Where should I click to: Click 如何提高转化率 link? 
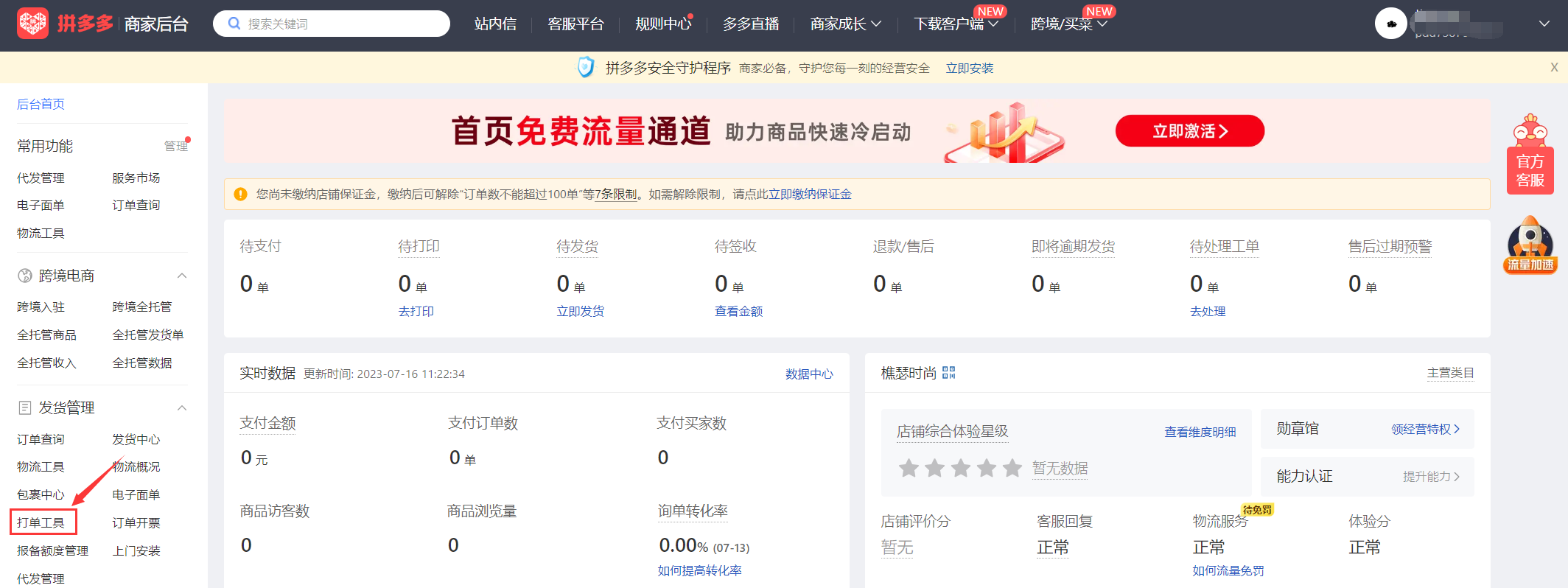point(700,571)
